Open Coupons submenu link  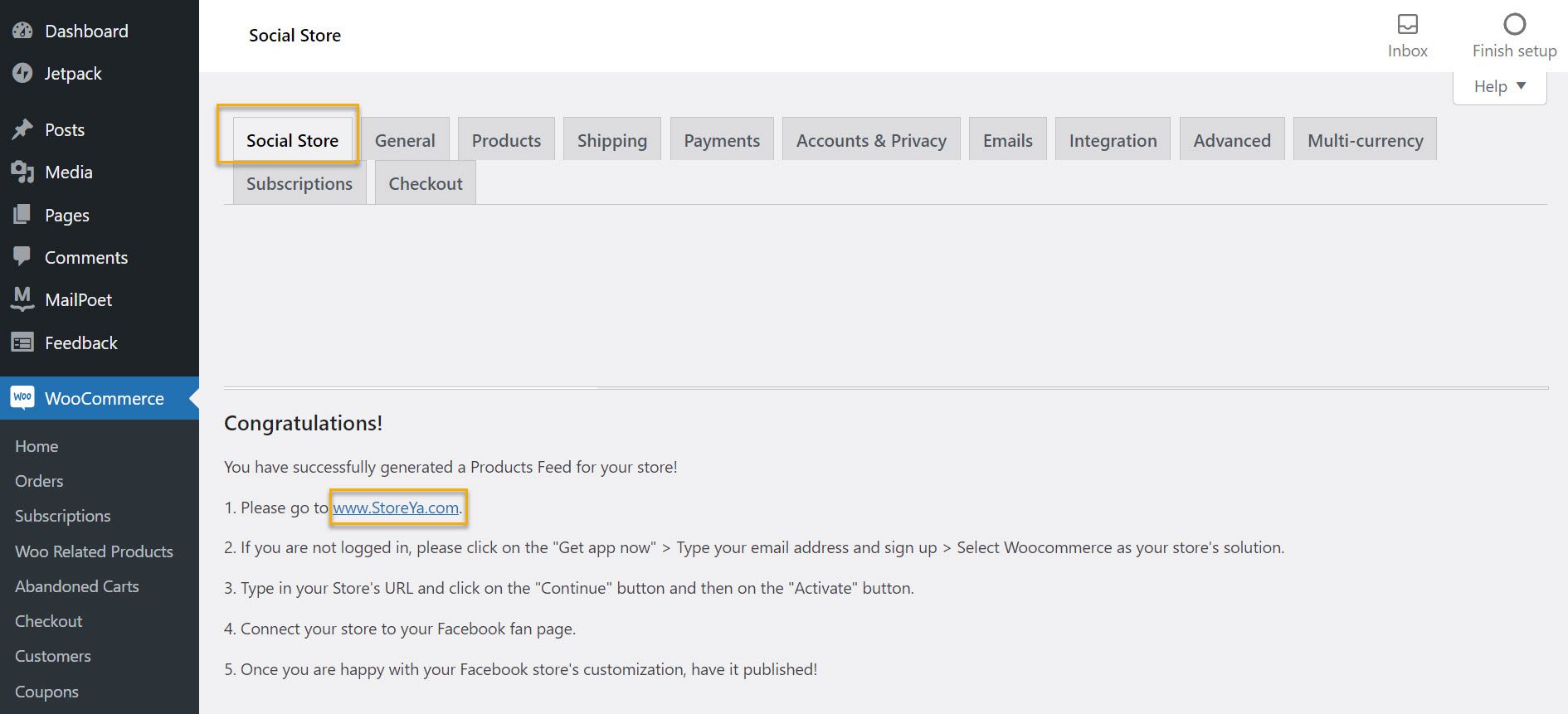(46, 692)
